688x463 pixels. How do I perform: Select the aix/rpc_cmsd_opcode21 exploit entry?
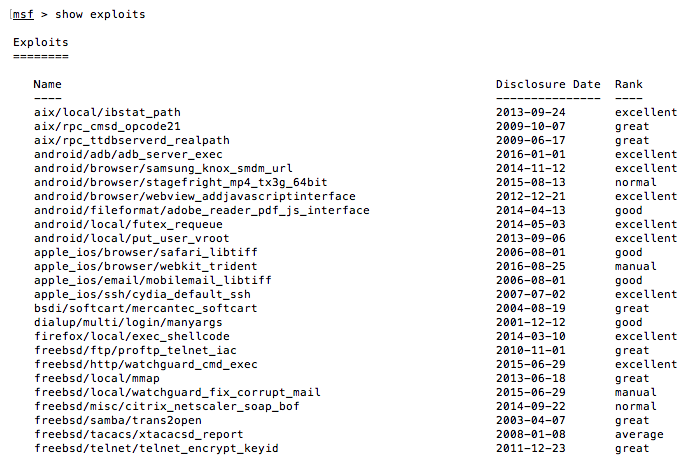(107, 126)
